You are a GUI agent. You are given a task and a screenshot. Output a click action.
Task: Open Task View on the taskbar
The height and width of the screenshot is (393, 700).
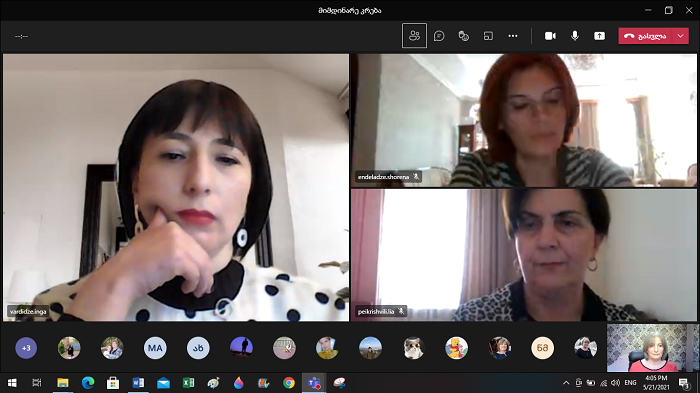pos(37,383)
